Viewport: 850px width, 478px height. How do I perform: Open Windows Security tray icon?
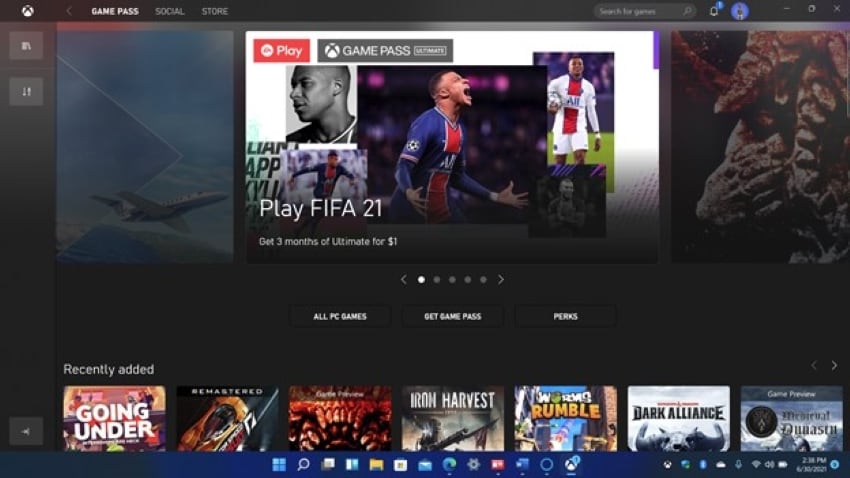(x=685, y=464)
